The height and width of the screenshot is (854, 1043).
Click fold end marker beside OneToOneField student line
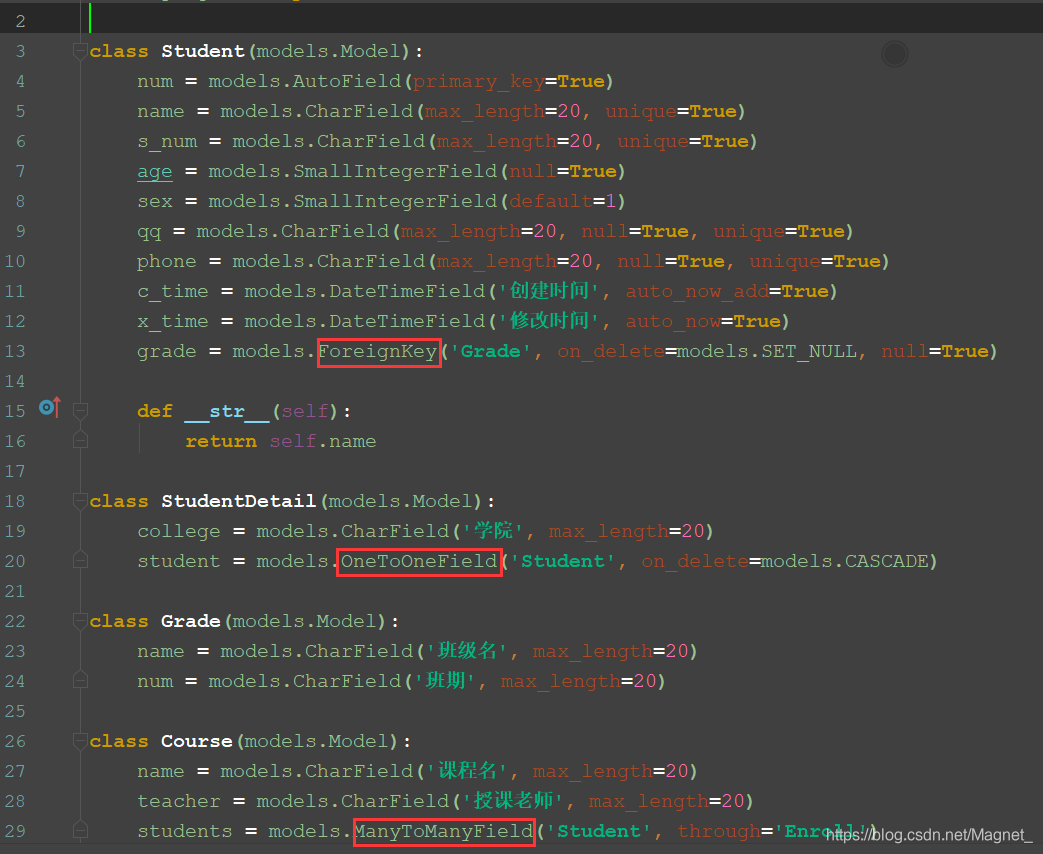pyautogui.click(x=80, y=561)
